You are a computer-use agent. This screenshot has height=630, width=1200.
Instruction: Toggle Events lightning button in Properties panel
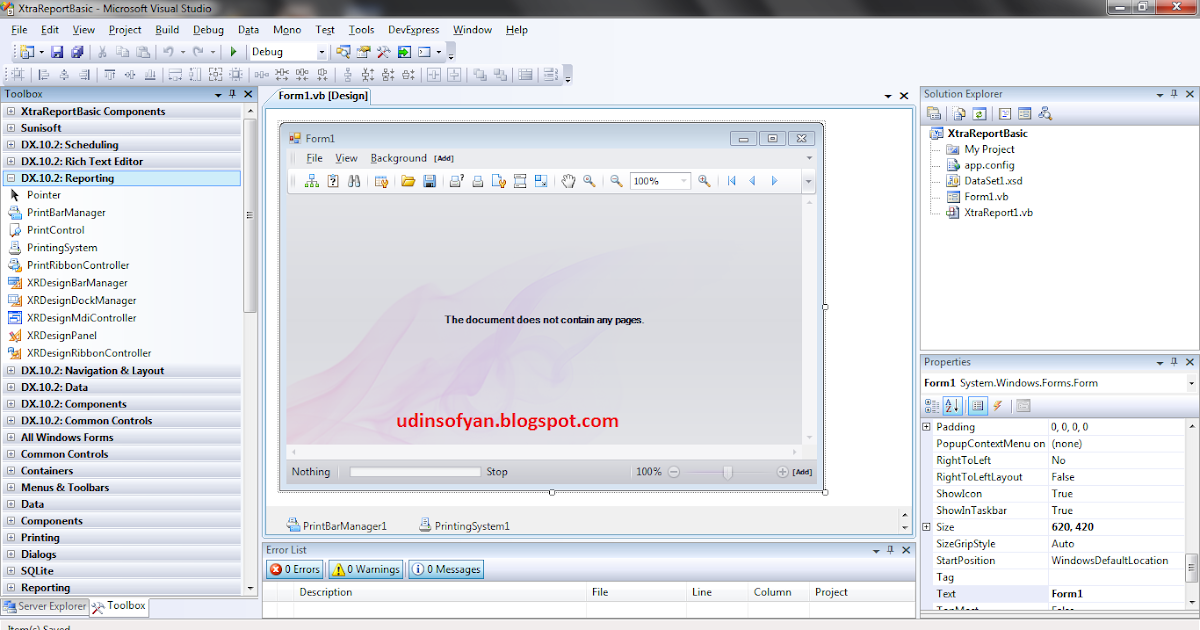998,405
